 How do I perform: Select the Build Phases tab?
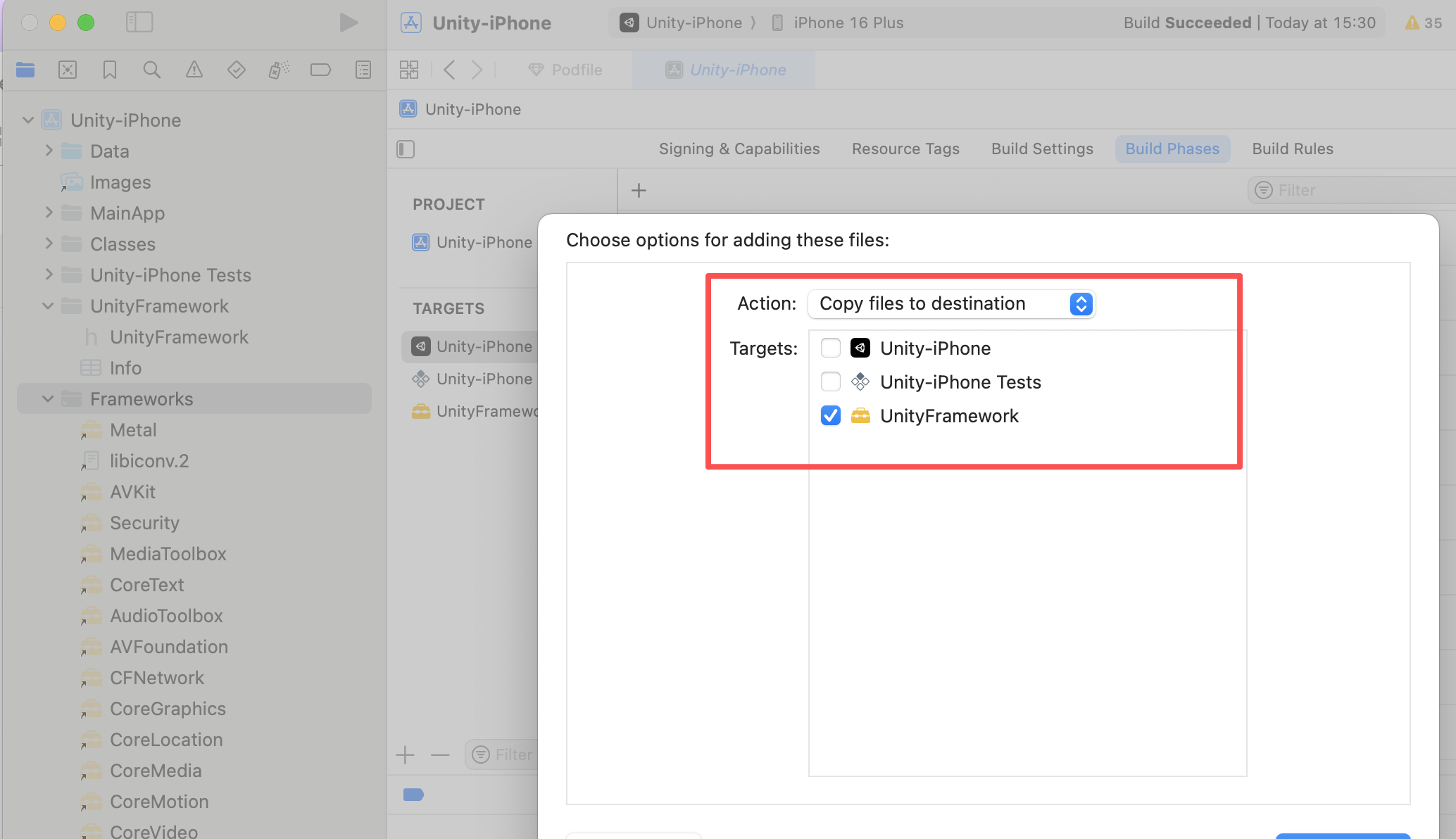pos(1172,149)
